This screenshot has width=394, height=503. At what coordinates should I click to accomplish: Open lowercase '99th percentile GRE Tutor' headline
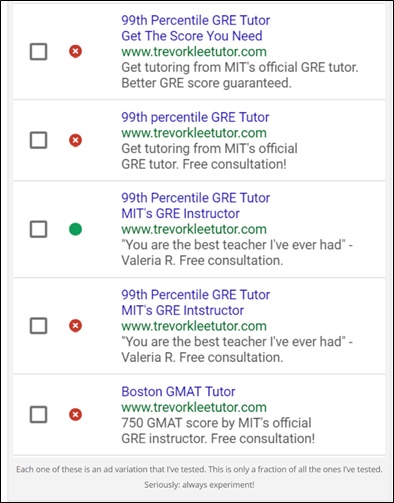click(195, 117)
